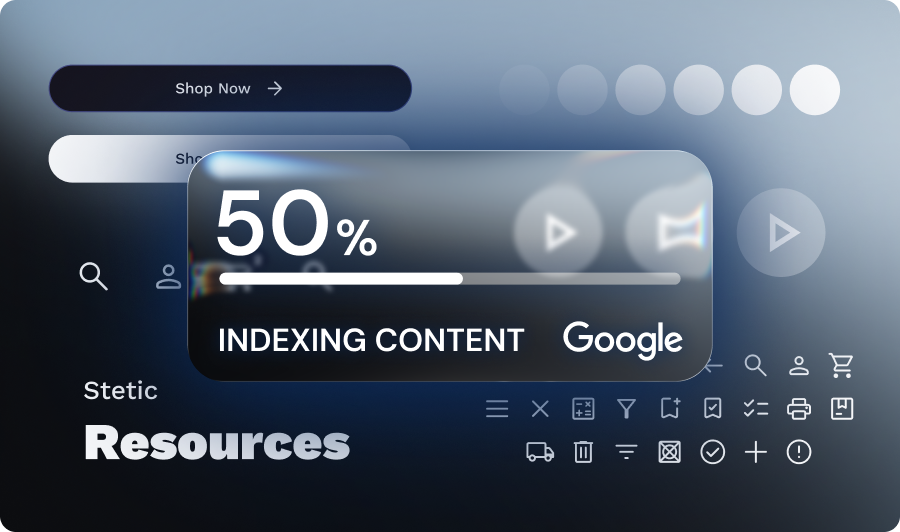The height and width of the screenshot is (532, 900).
Task: Open the hamburger menu icon
Action: tap(497, 409)
